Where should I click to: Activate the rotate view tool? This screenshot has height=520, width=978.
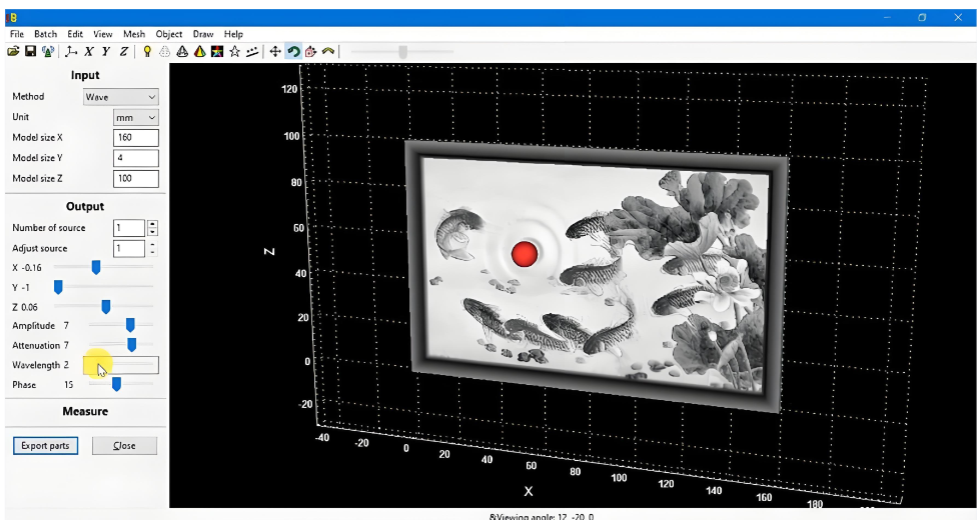[x=293, y=51]
